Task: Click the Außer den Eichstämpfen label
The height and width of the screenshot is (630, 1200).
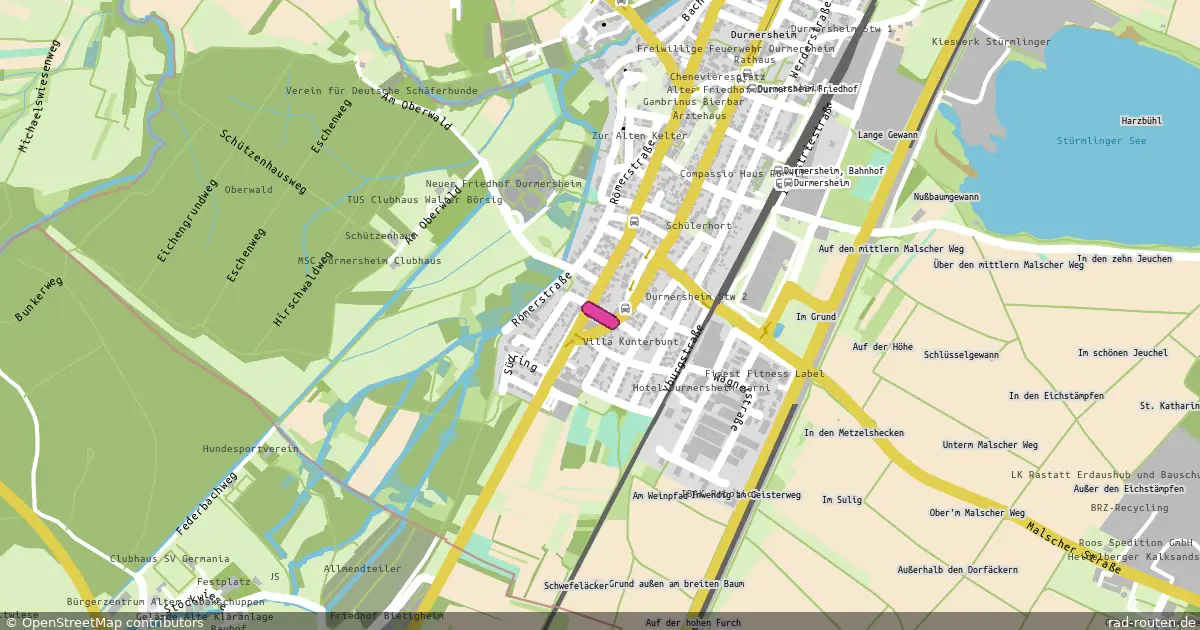Action: [1127, 488]
